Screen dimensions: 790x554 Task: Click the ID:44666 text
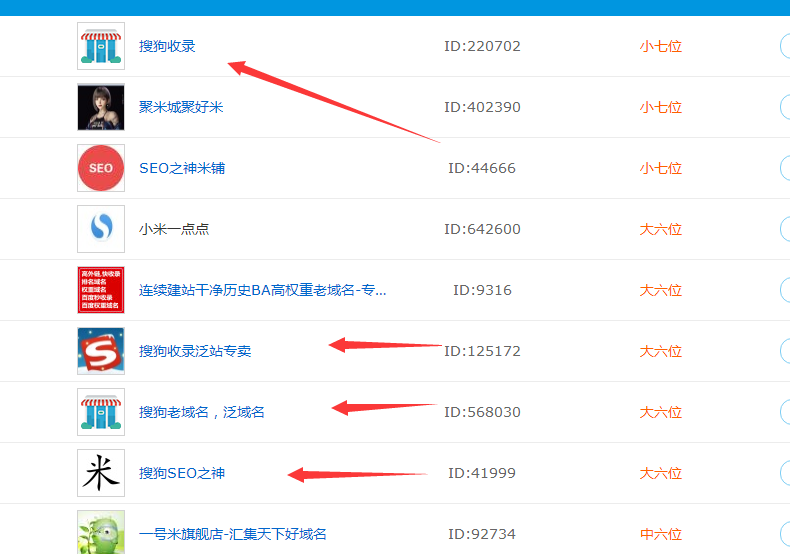tap(482, 168)
